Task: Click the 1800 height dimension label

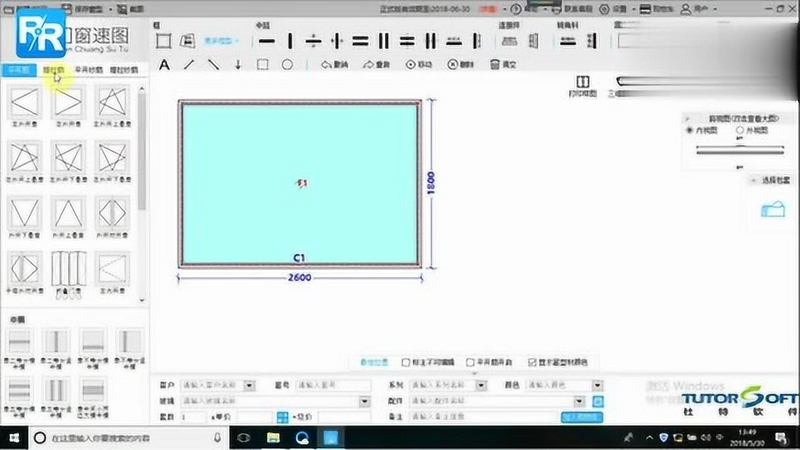Action: tap(431, 183)
